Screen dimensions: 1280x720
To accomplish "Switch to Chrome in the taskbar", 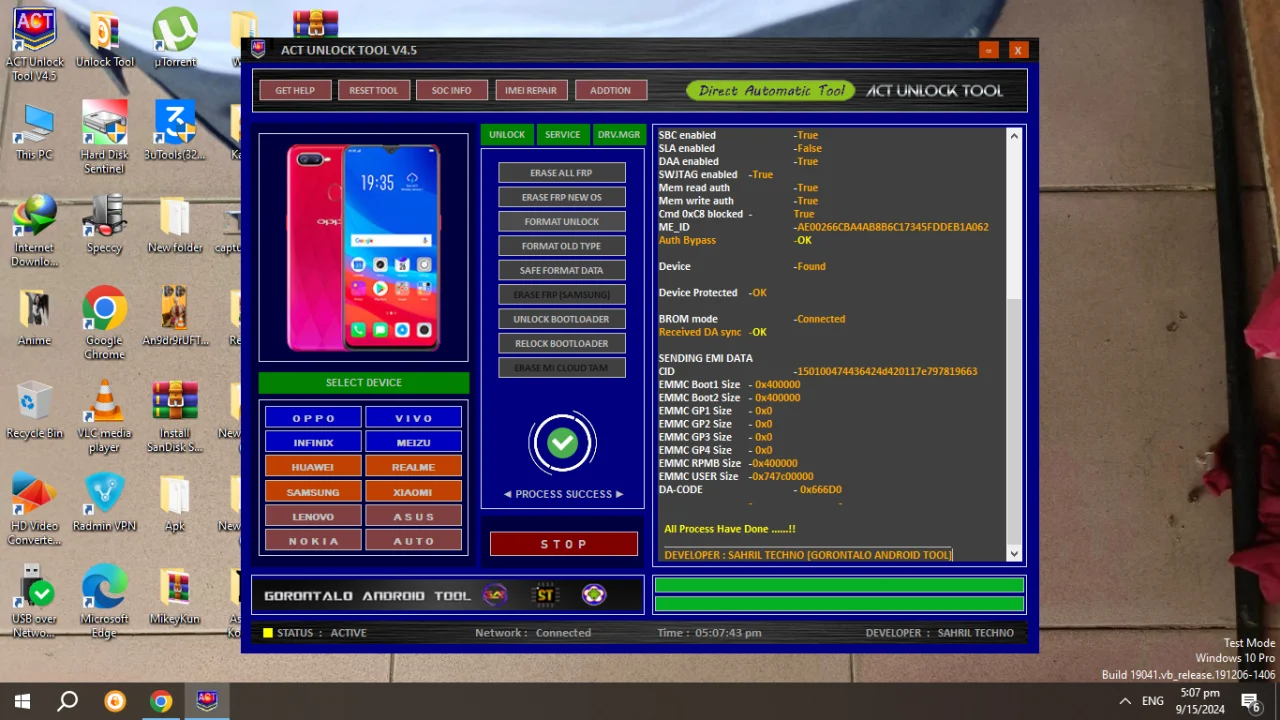I will coord(161,701).
